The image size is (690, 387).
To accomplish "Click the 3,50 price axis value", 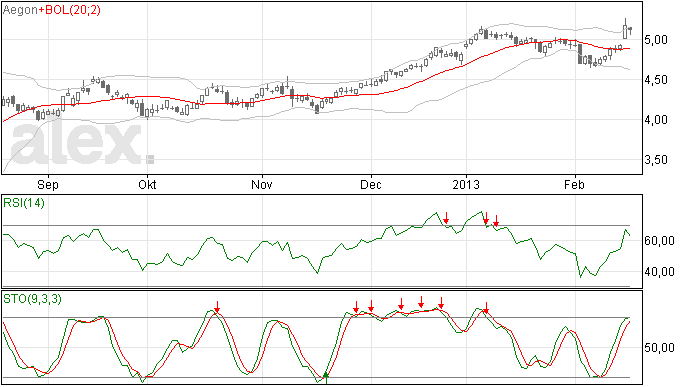I will pyautogui.click(x=656, y=160).
